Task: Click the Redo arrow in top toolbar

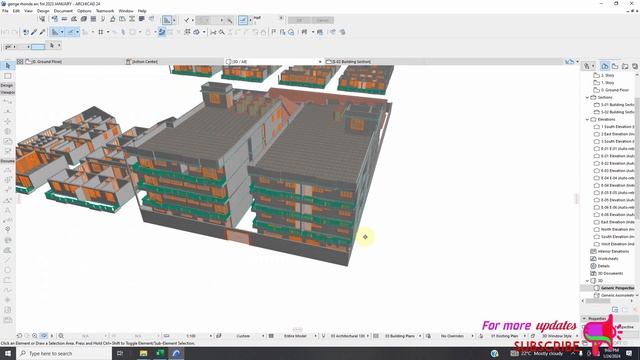Action: [x=14, y=32]
